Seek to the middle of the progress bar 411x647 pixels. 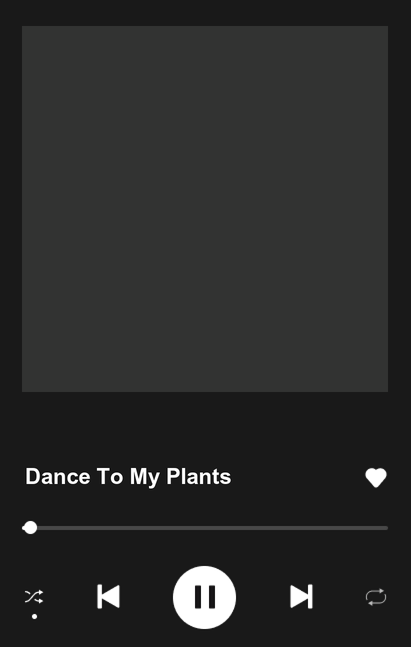[205, 528]
